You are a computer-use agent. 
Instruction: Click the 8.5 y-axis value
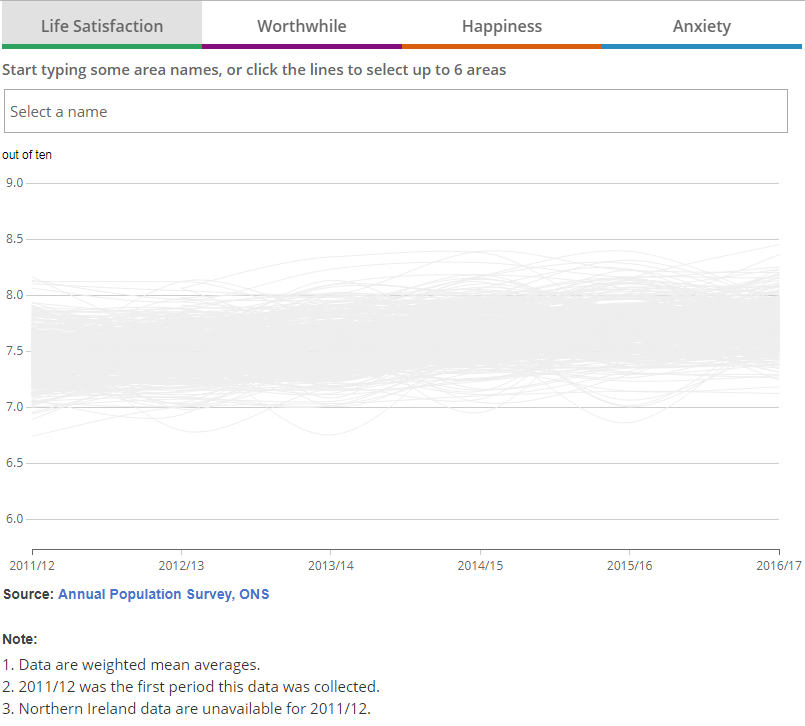tap(14, 239)
